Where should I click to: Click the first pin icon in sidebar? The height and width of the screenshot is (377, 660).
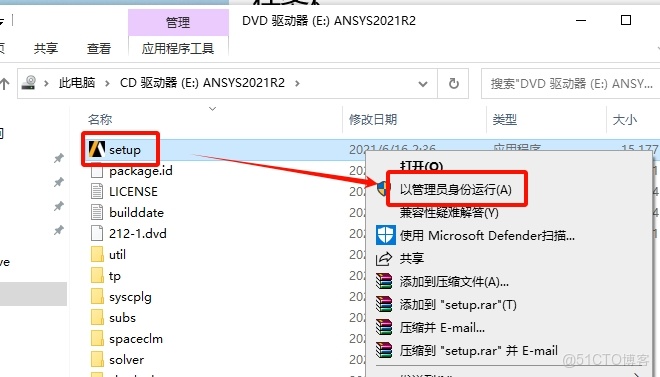[x=59, y=158]
